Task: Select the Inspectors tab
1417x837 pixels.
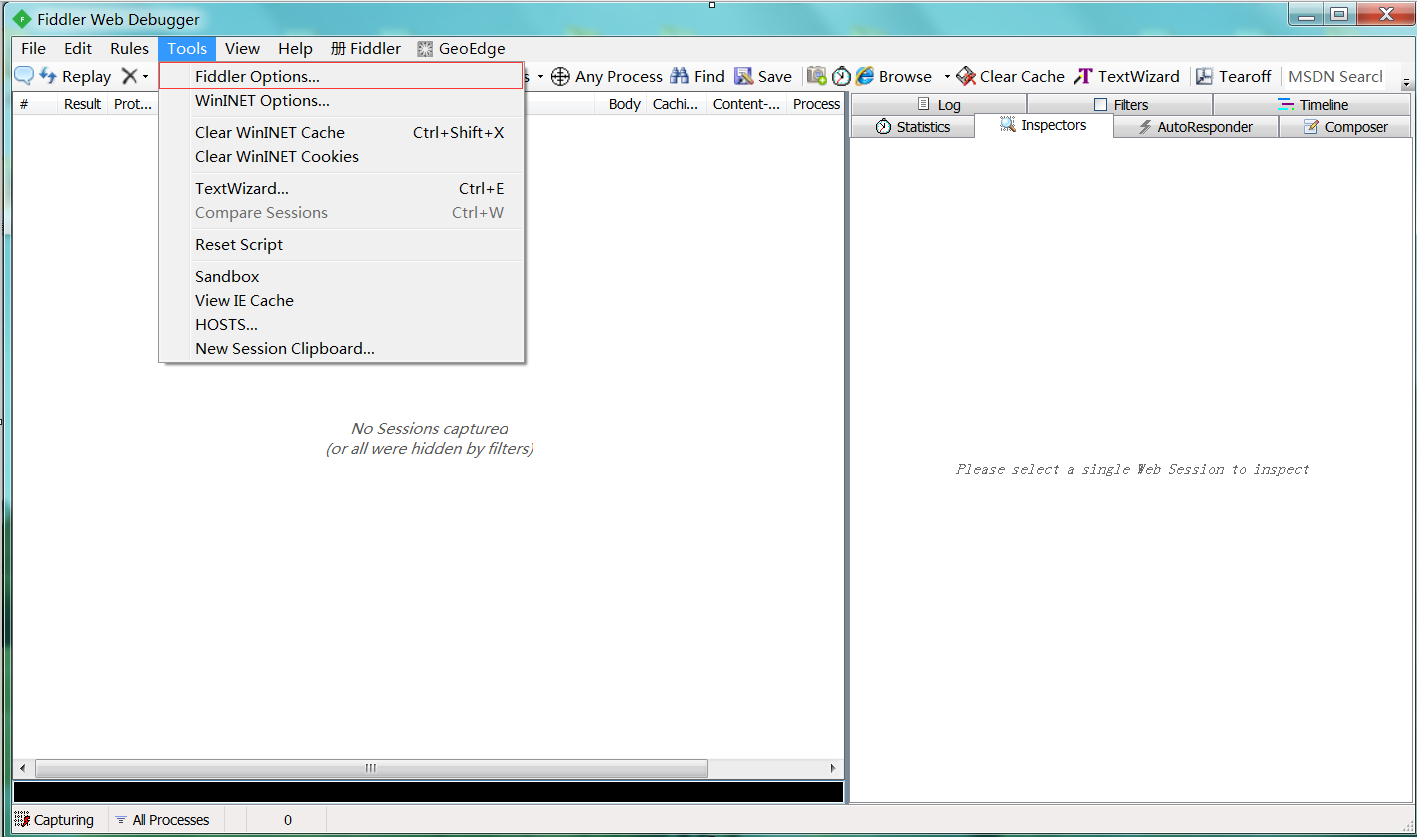Action: coord(1043,125)
